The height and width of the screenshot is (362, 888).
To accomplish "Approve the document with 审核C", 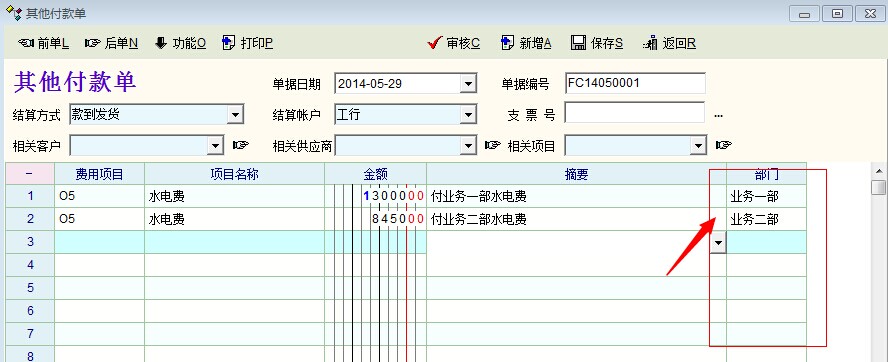I will point(454,43).
